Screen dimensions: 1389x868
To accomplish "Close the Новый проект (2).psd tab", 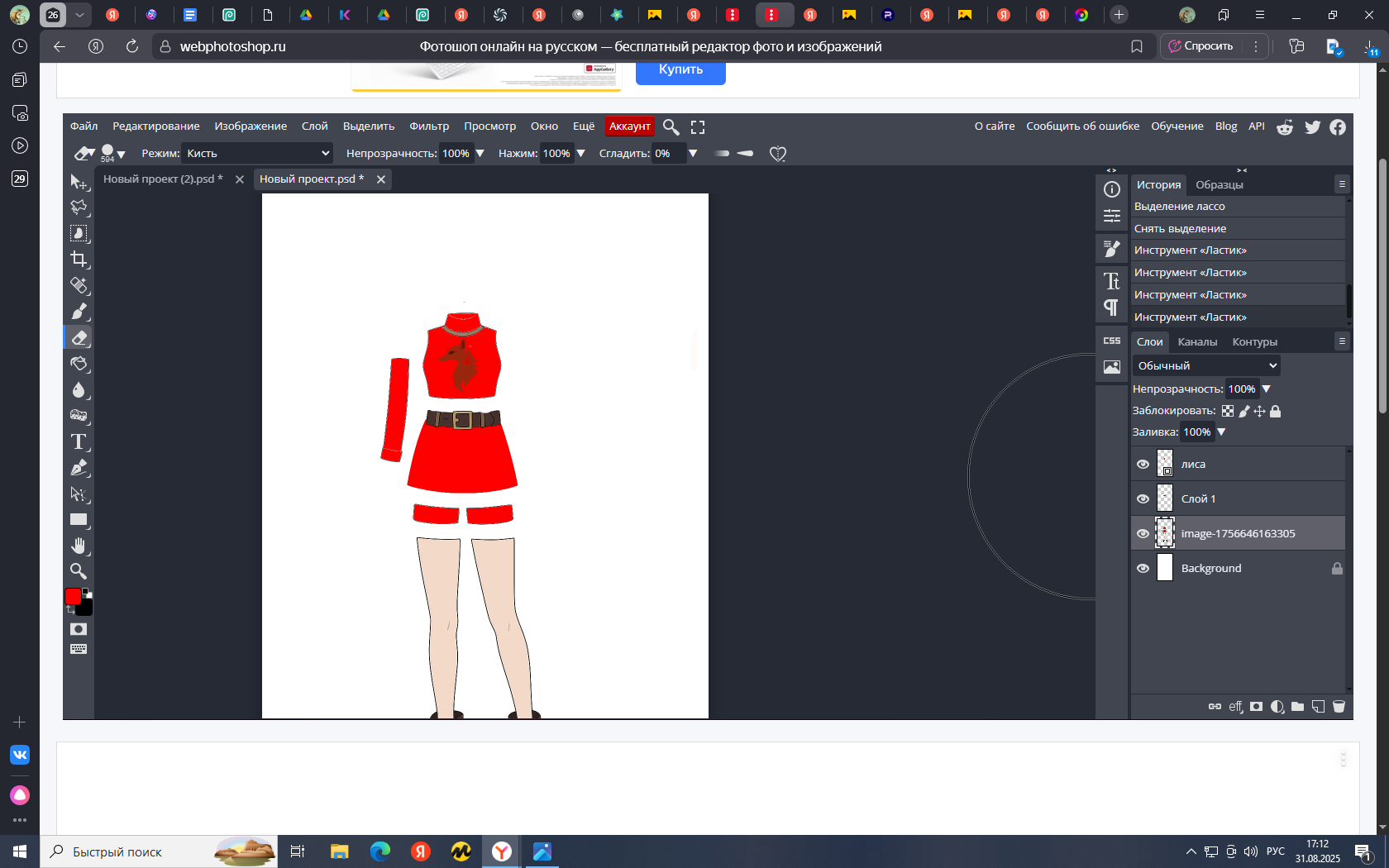I will pos(240,179).
